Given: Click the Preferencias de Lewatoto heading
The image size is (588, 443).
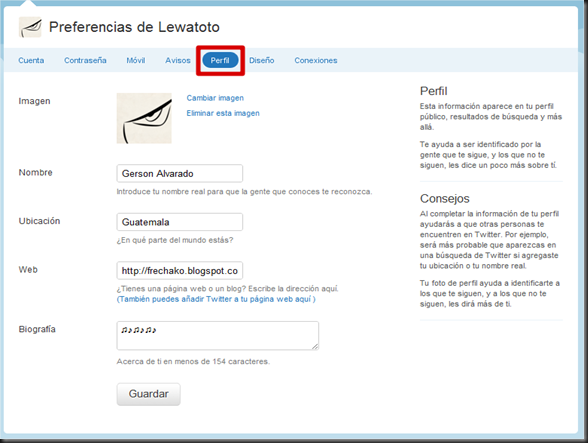Looking at the screenshot, I should coord(134,27).
